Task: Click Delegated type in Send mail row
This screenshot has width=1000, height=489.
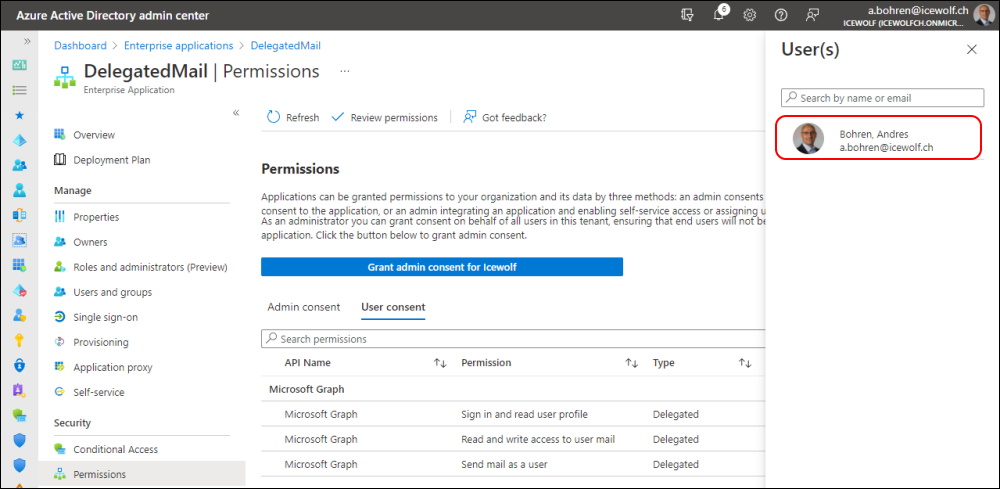Action: tap(675, 464)
